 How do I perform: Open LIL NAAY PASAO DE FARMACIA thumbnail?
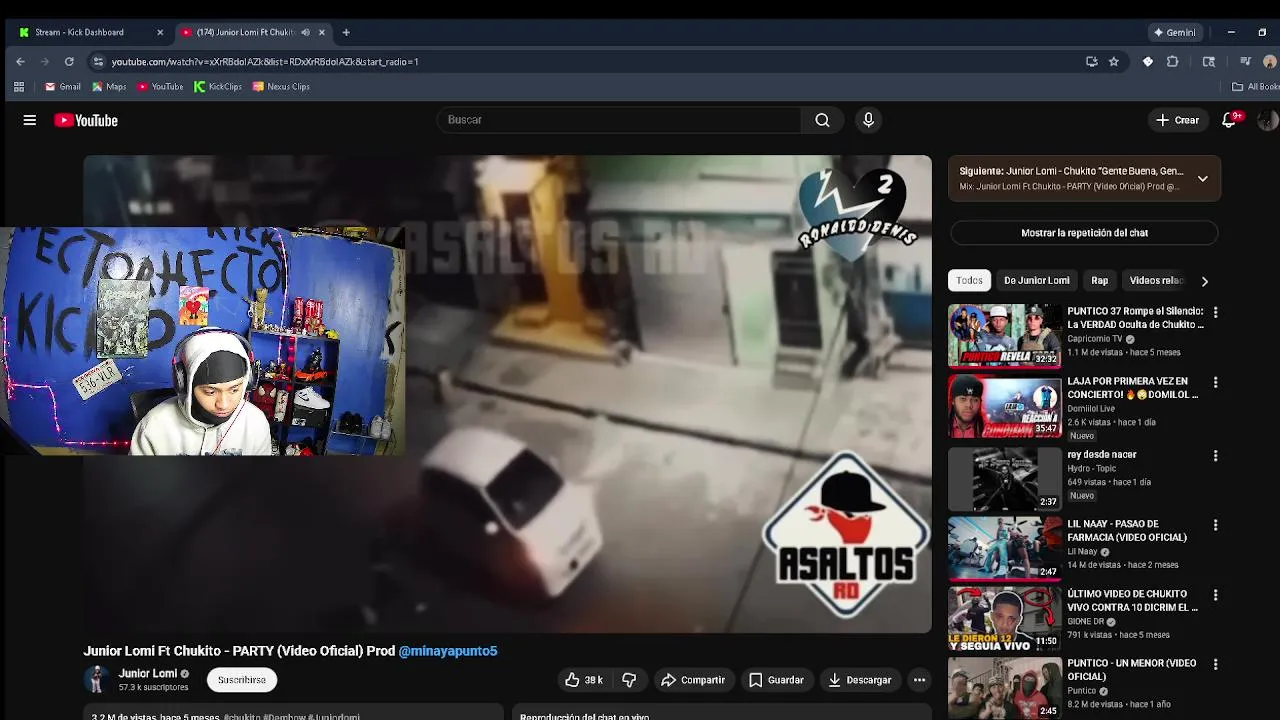coord(1004,549)
